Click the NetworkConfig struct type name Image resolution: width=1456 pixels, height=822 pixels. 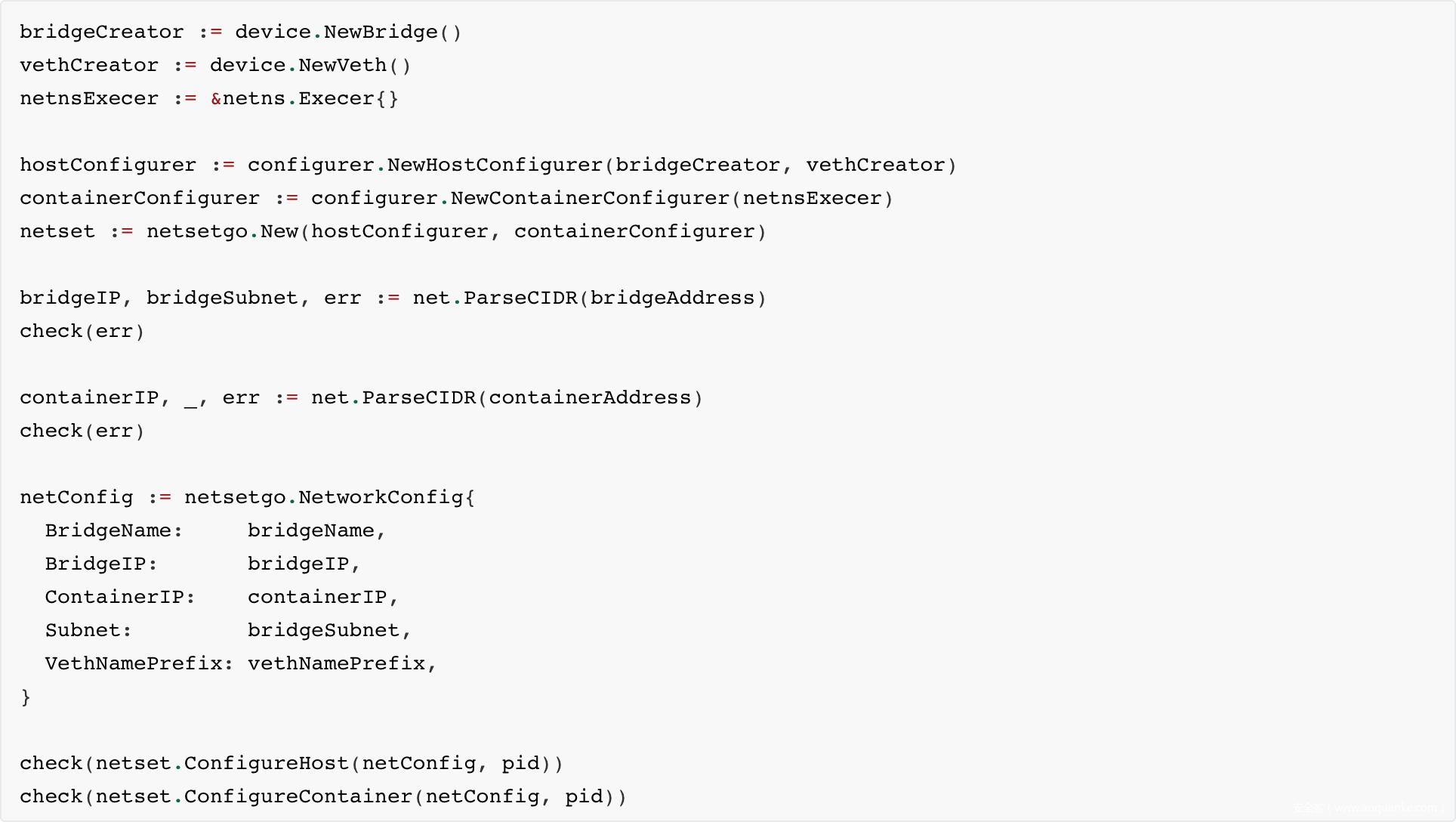click(x=380, y=498)
